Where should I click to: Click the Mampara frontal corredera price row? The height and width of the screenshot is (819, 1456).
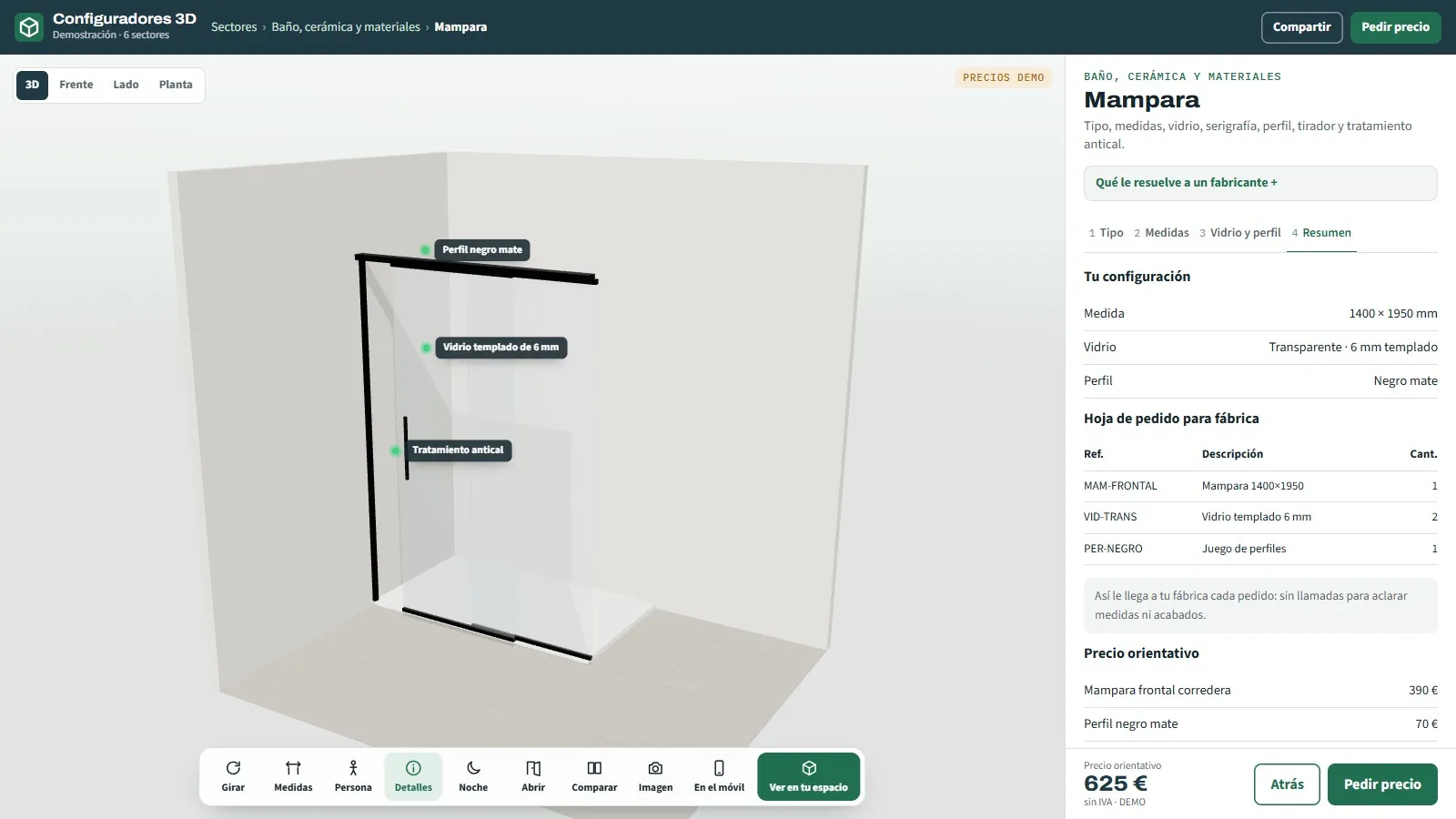(1260, 691)
